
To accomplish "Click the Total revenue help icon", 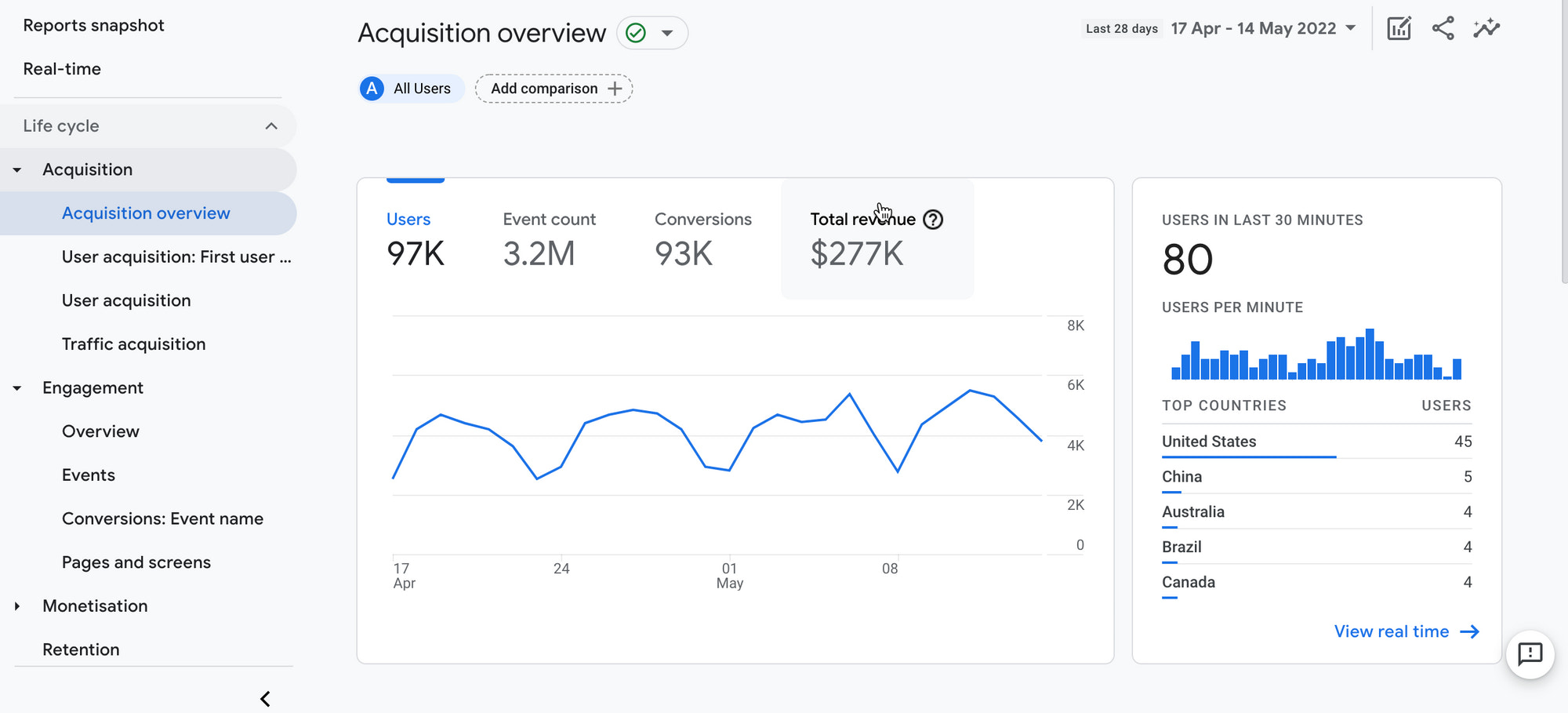I will 933,220.
